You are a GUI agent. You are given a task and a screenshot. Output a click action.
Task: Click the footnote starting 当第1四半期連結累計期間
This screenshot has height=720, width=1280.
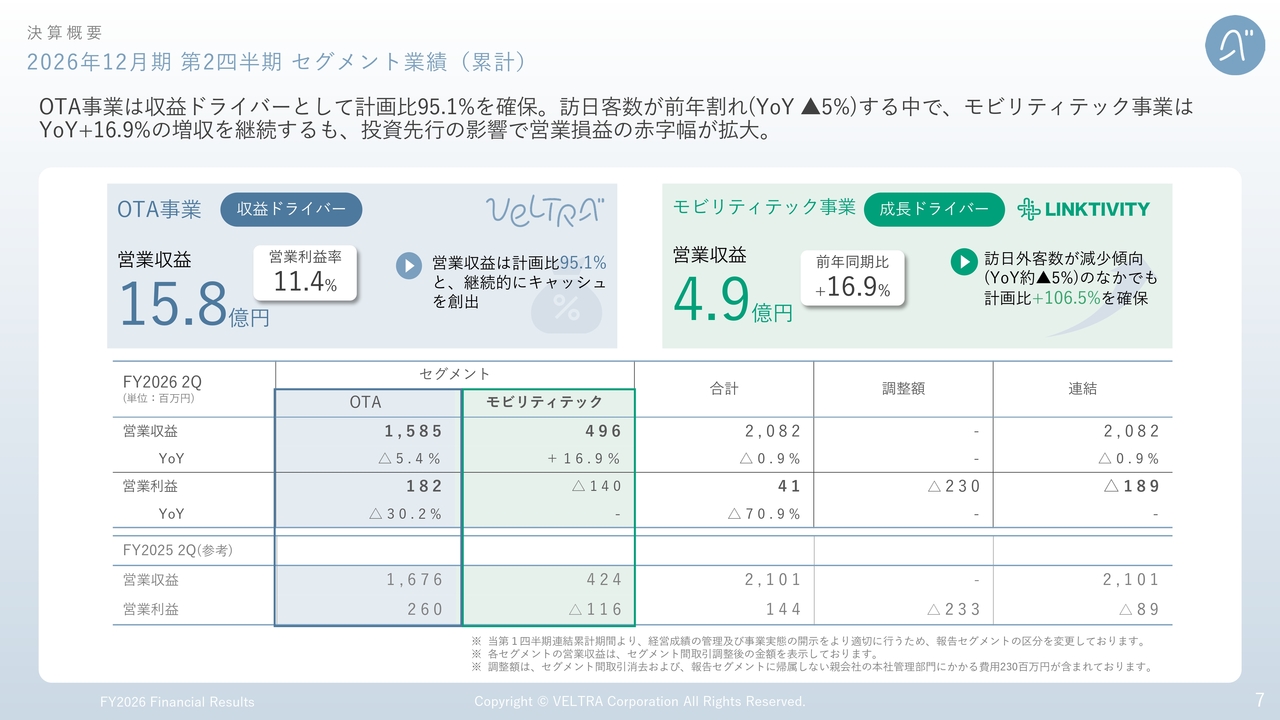pyautogui.click(x=808, y=641)
